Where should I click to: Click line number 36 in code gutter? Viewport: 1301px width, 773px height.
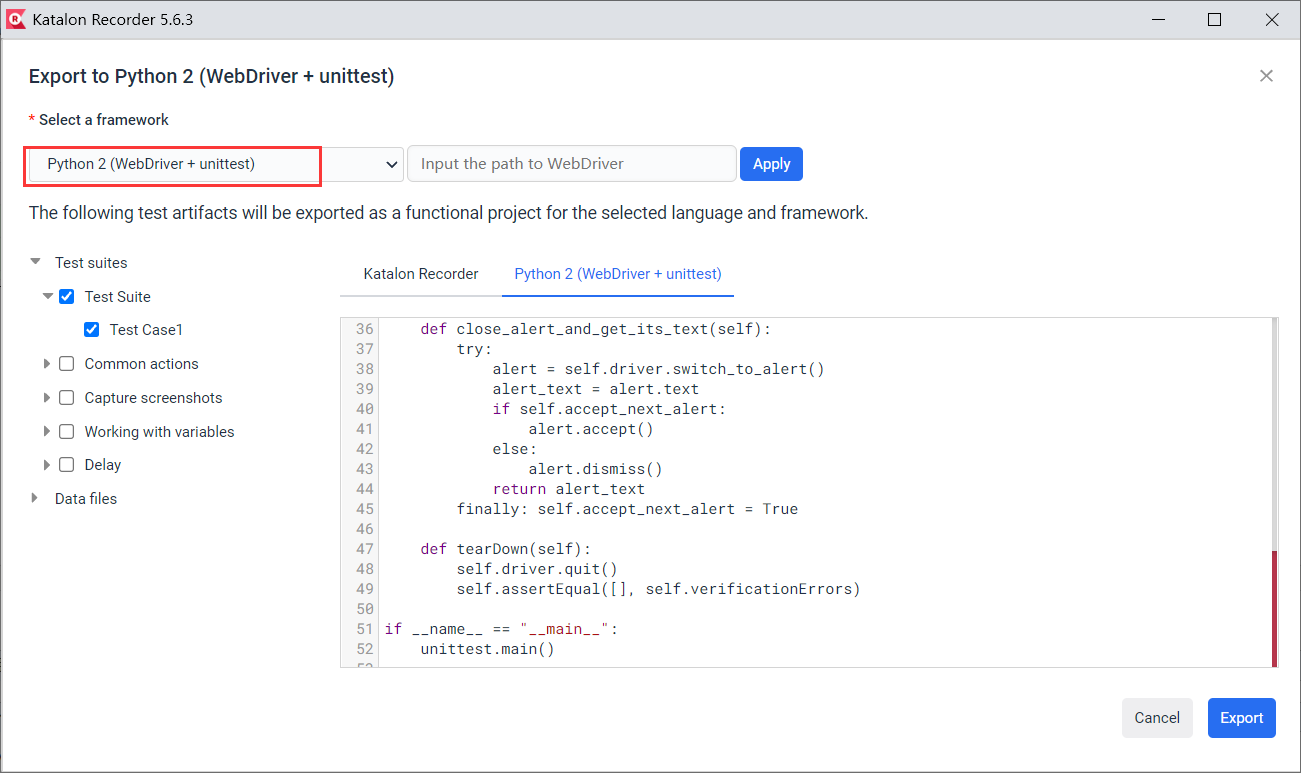click(x=364, y=329)
